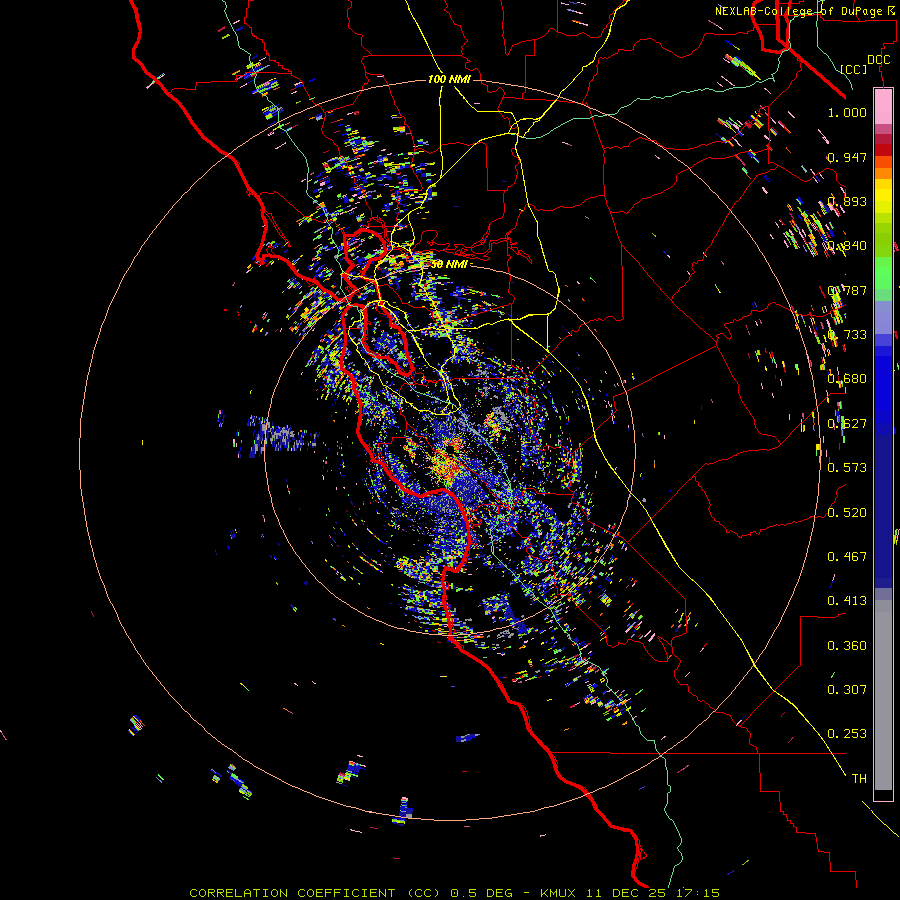The image size is (900, 900).
Task: Click the 0.573 scale value
Action: 847,468
